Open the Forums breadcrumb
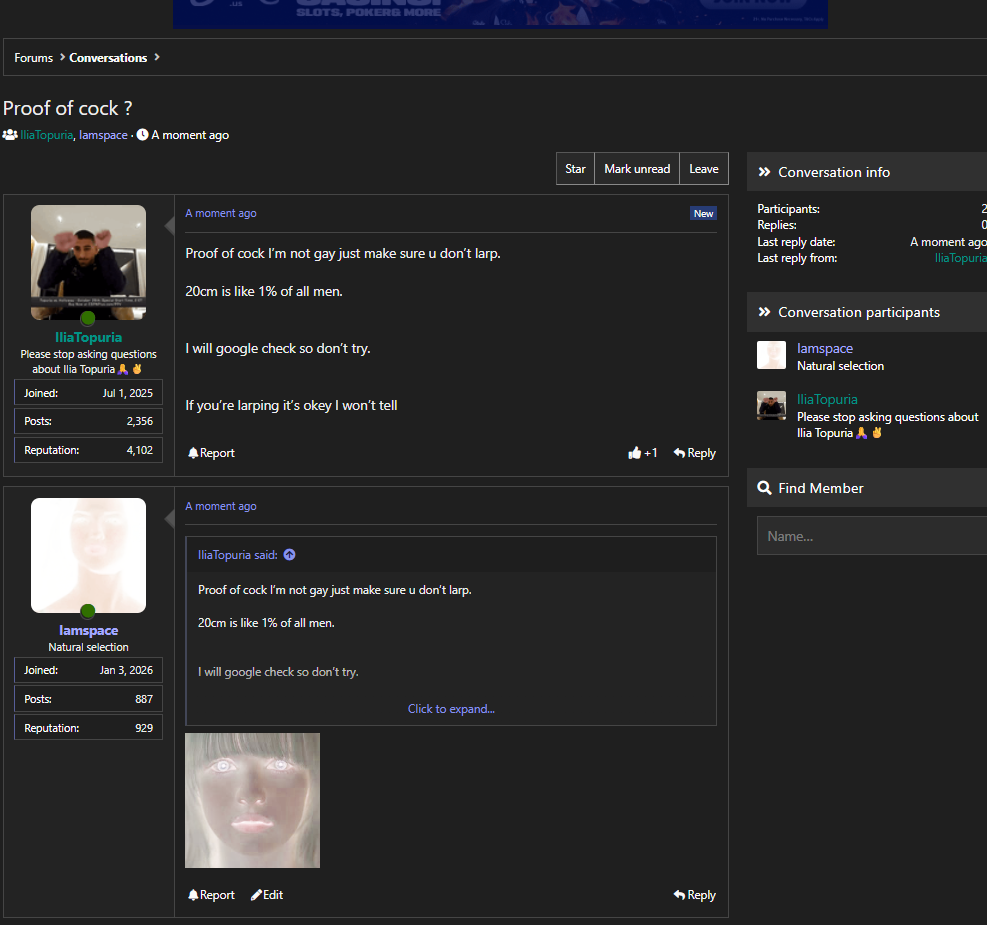Image resolution: width=987 pixels, height=925 pixels. [33, 57]
